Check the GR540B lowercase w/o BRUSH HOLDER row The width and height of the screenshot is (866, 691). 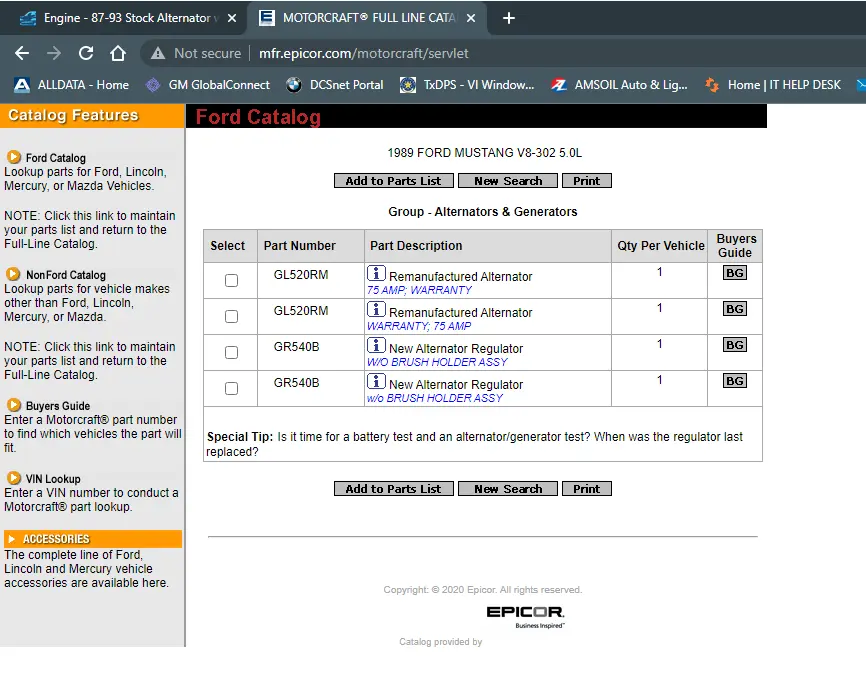coord(231,388)
